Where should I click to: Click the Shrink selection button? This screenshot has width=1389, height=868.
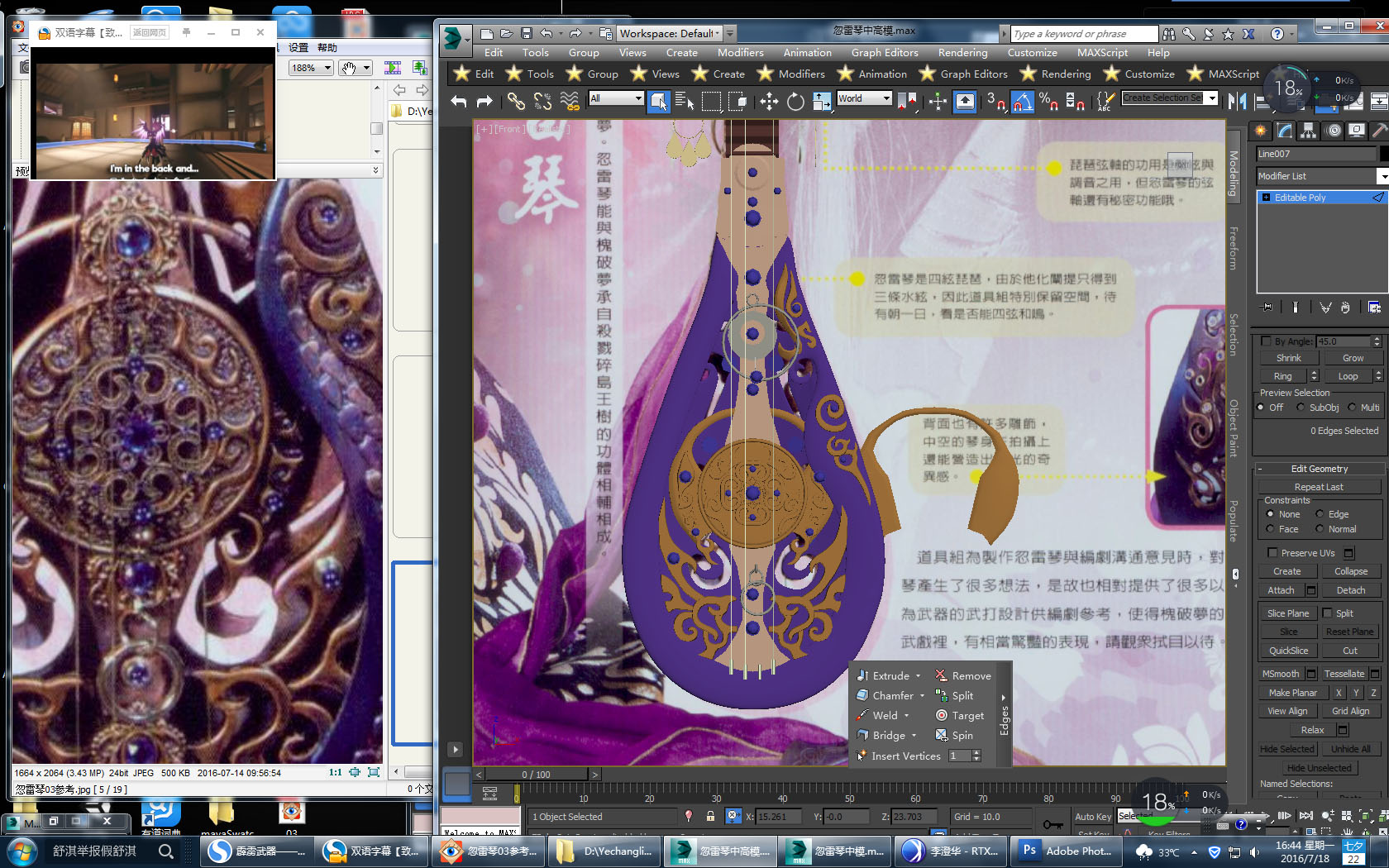coord(1288,358)
